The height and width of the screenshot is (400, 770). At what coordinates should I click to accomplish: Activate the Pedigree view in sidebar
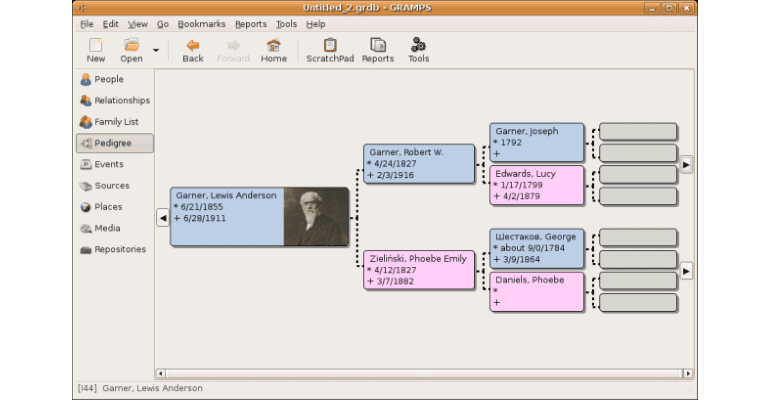coord(114,143)
